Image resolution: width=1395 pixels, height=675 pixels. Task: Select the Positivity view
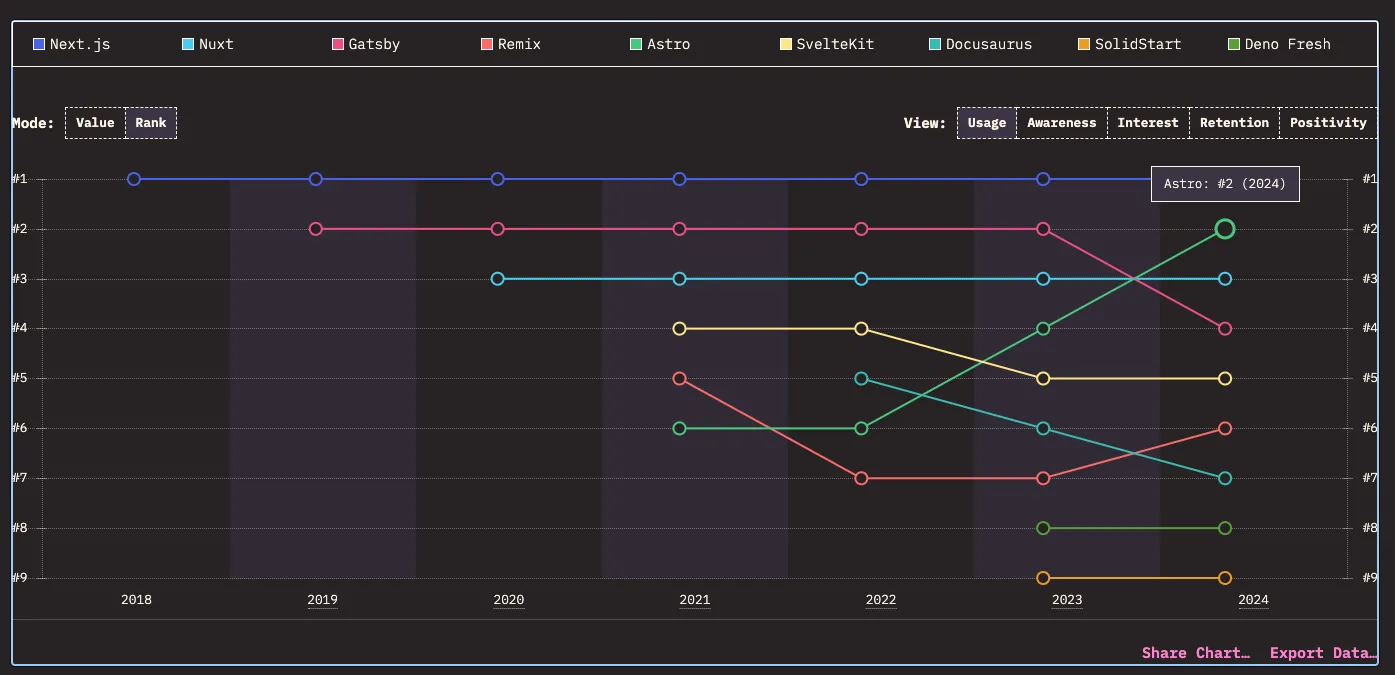pyautogui.click(x=1328, y=123)
